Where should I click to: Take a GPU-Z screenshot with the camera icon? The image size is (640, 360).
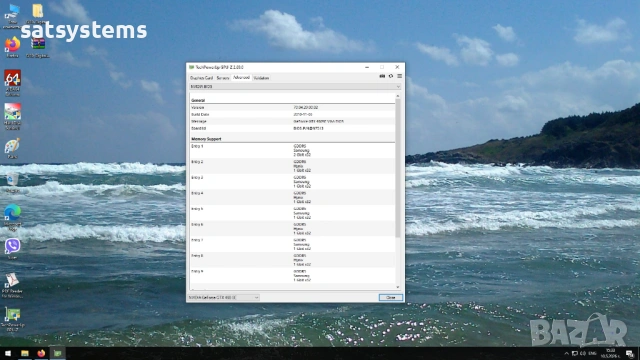pyautogui.click(x=382, y=76)
